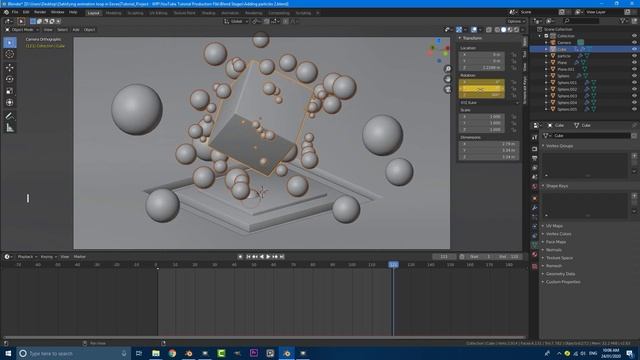Jump to timeline start button
640x360 pixels.
[x=248, y=257]
